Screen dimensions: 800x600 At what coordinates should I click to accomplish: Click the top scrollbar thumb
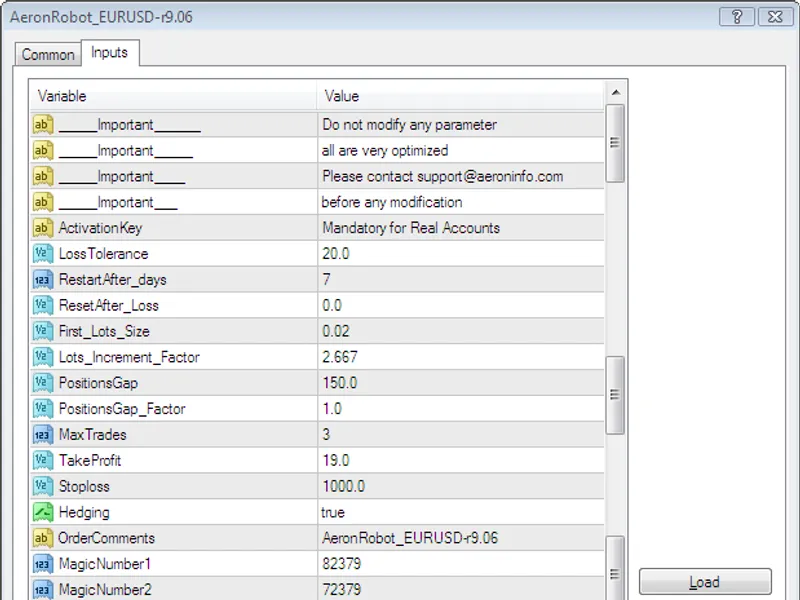[615, 143]
